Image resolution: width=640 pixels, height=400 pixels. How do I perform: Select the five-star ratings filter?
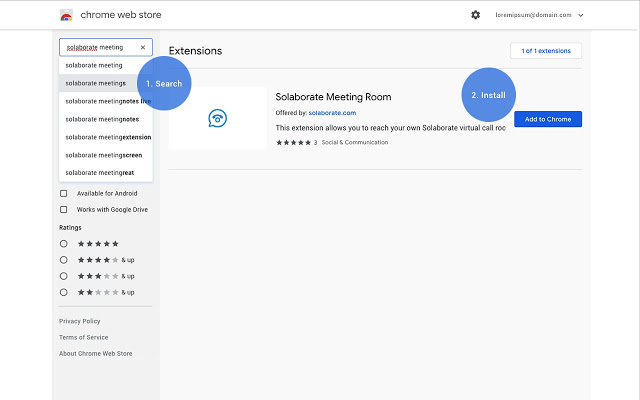(64, 244)
